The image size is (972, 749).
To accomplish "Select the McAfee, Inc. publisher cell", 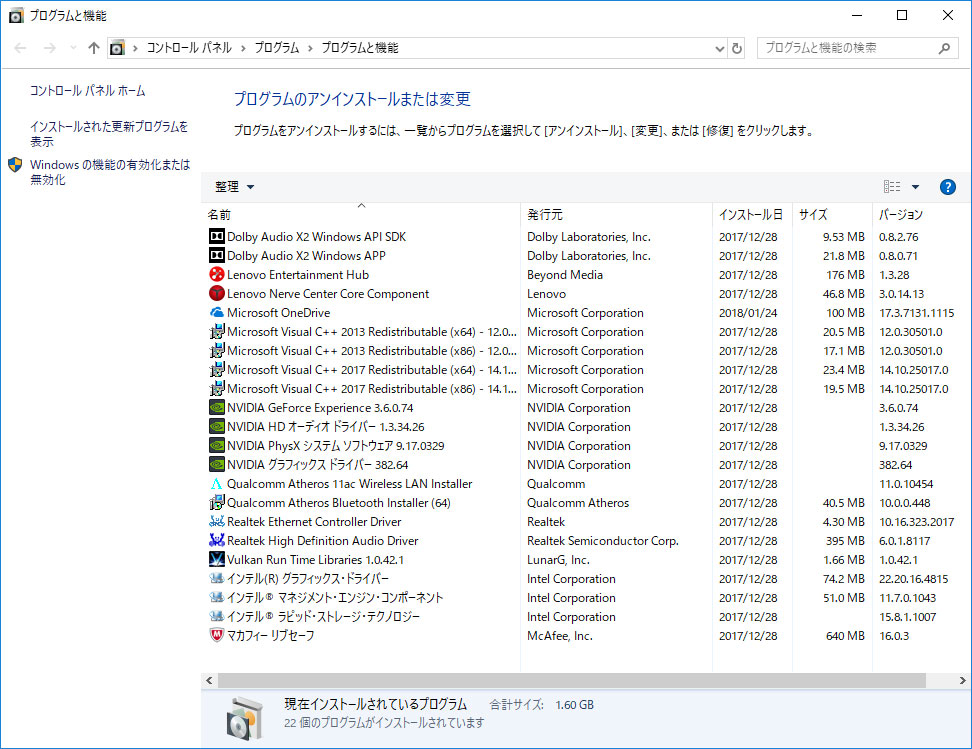I will 560,636.
